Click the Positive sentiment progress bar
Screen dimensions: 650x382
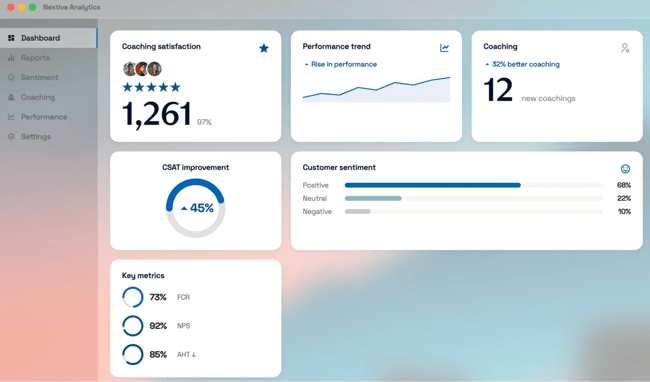pyautogui.click(x=474, y=185)
